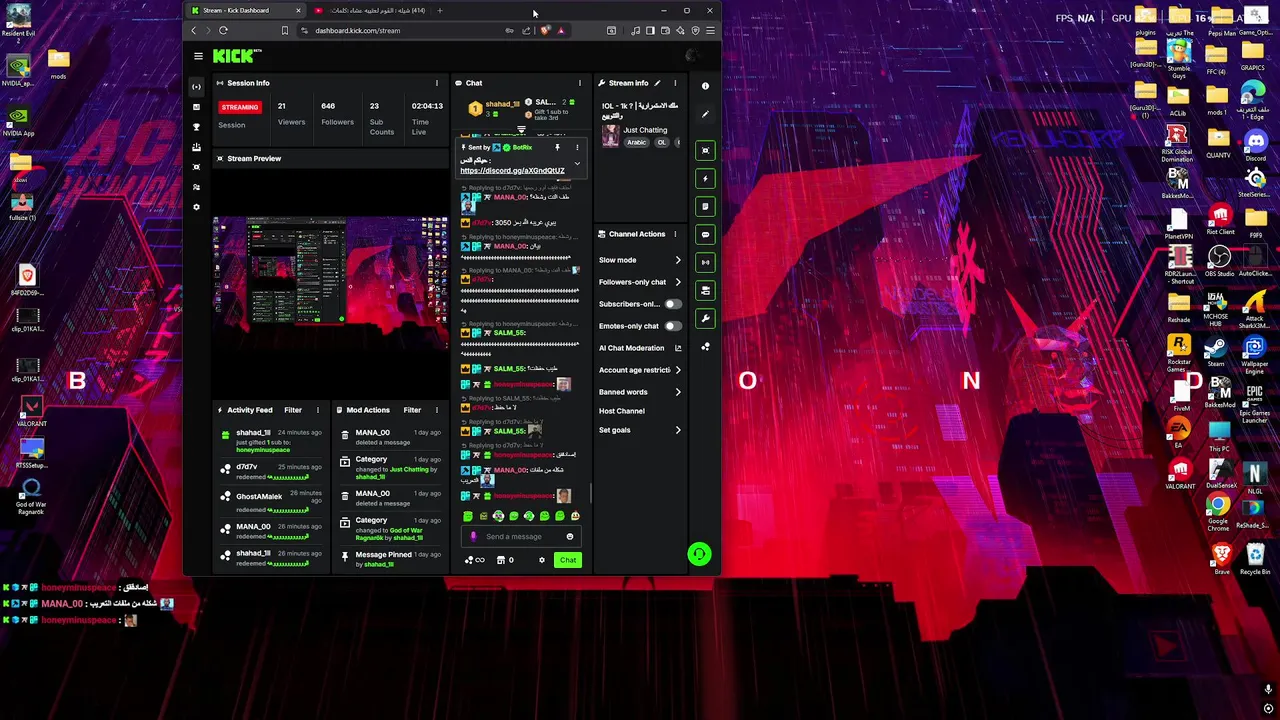Open Recycle Bin on desktop
1280x720 pixels.
click(1255, 558)
